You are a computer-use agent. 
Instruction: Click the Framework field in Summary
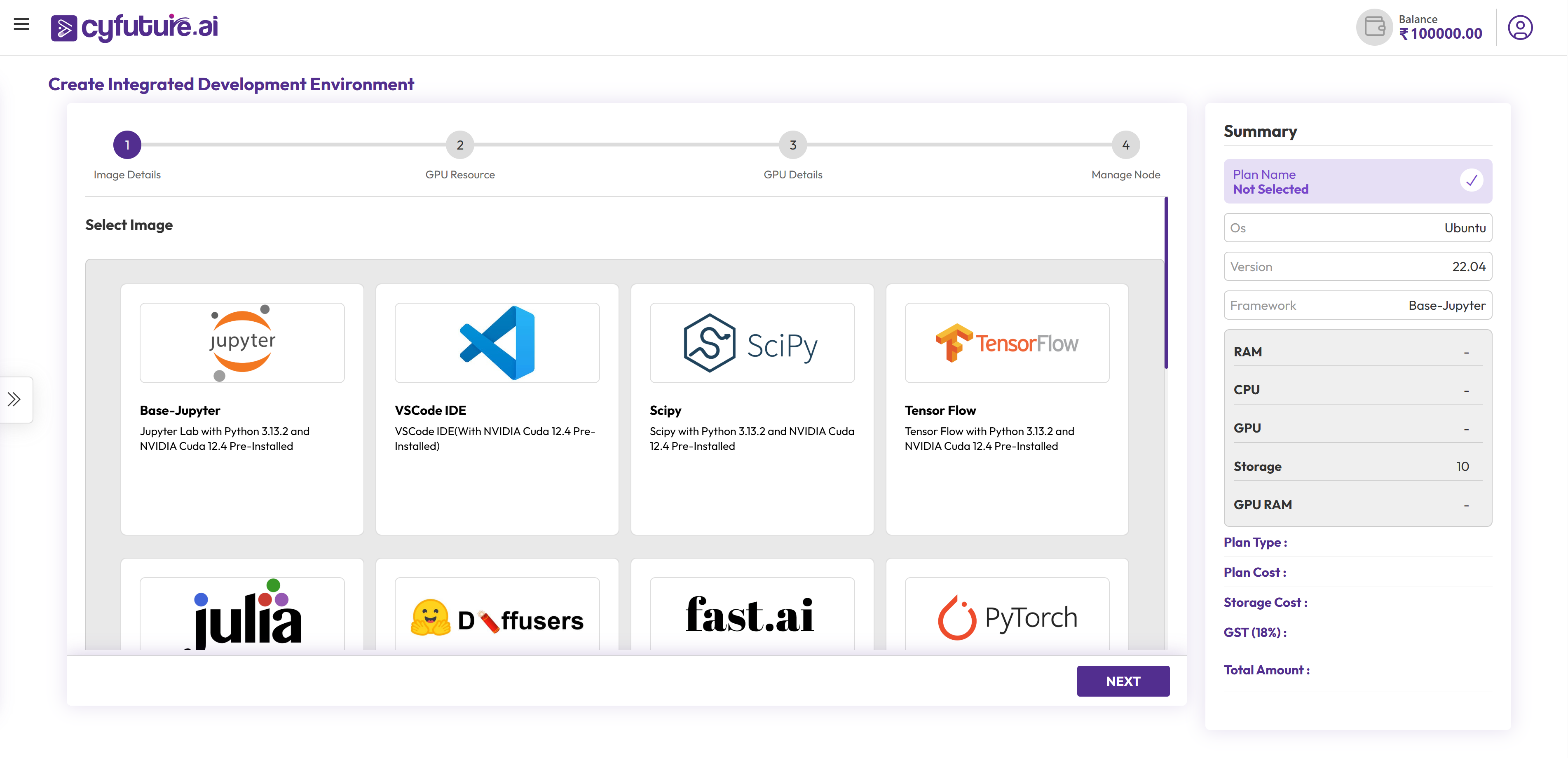click(1357, 305)
